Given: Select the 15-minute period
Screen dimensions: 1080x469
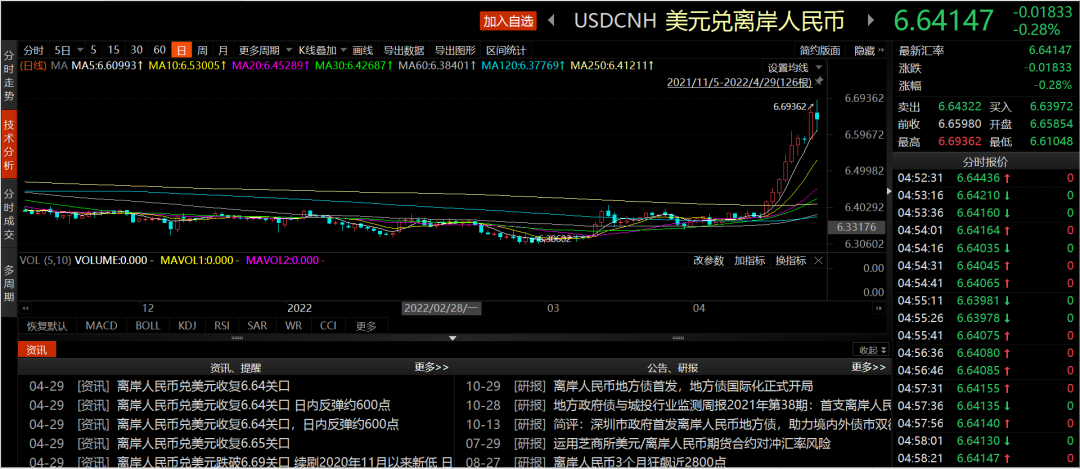Looking at the screenshot, I should [114, 50].
